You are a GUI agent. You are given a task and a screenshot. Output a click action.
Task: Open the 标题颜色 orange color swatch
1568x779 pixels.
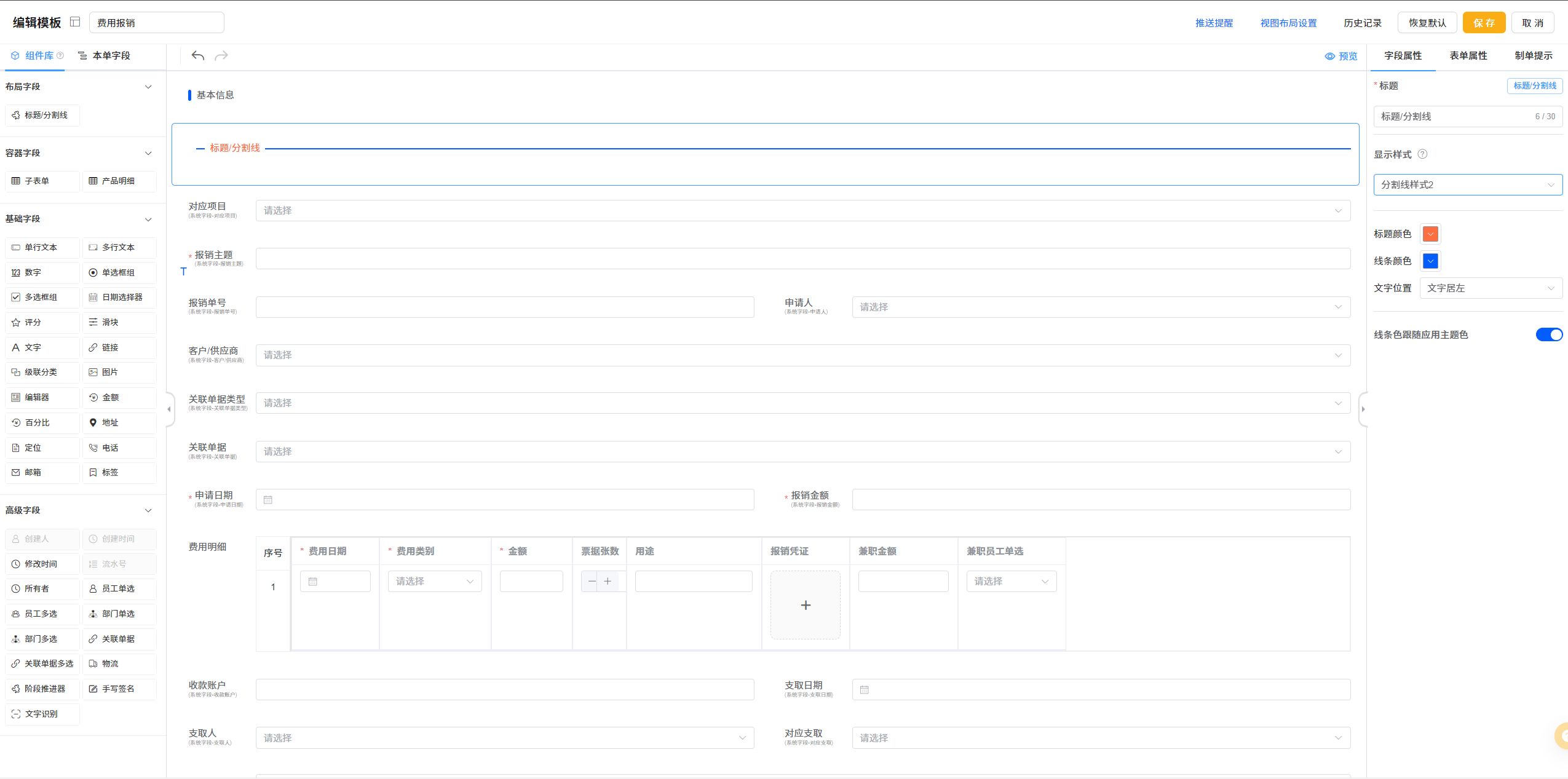(x=1430, y=234)
